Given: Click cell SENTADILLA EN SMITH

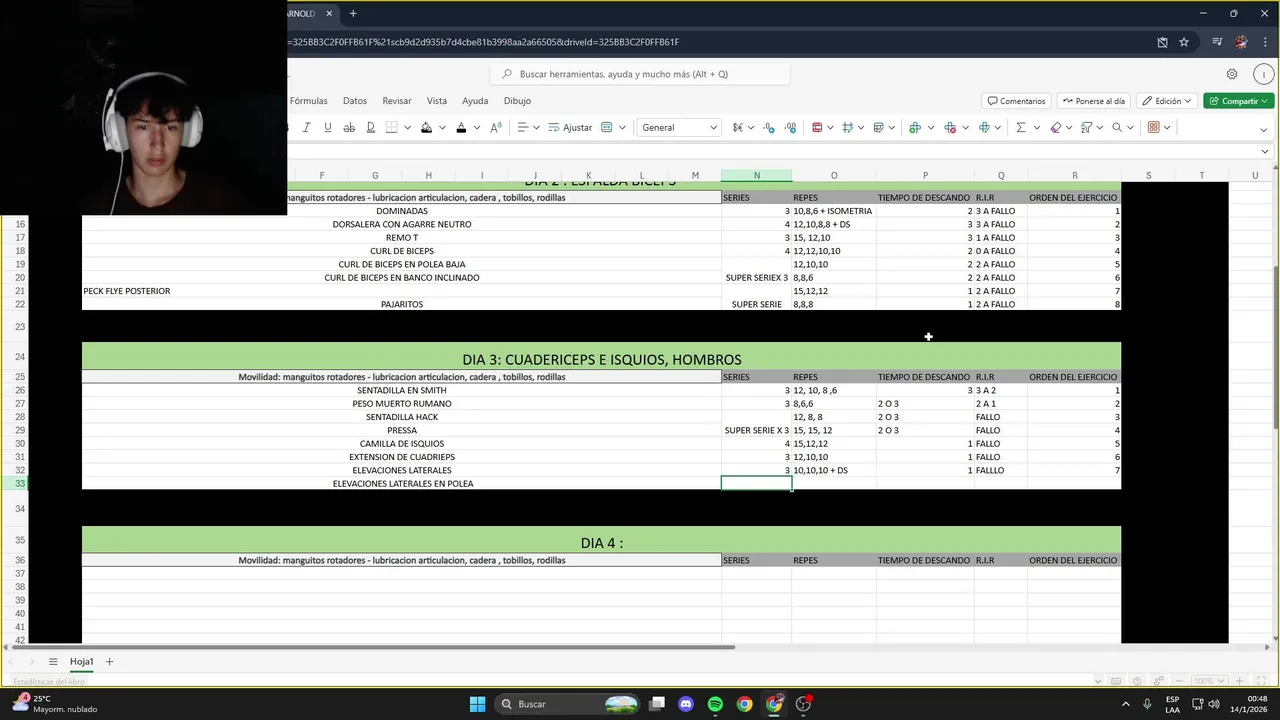Looking at the screenshot, I should 402,390.
